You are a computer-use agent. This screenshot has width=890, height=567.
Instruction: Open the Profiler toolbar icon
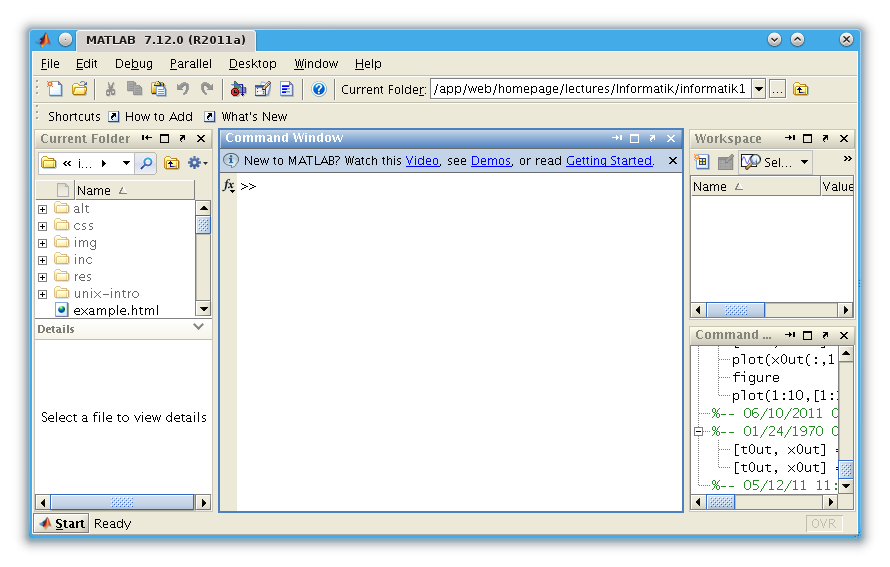(x=287, y=89)
